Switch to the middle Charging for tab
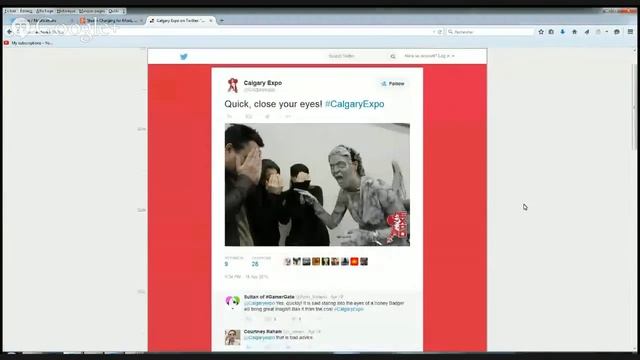Image resolution: width=640 pixels, height=360 pixels. coord(111,20)
